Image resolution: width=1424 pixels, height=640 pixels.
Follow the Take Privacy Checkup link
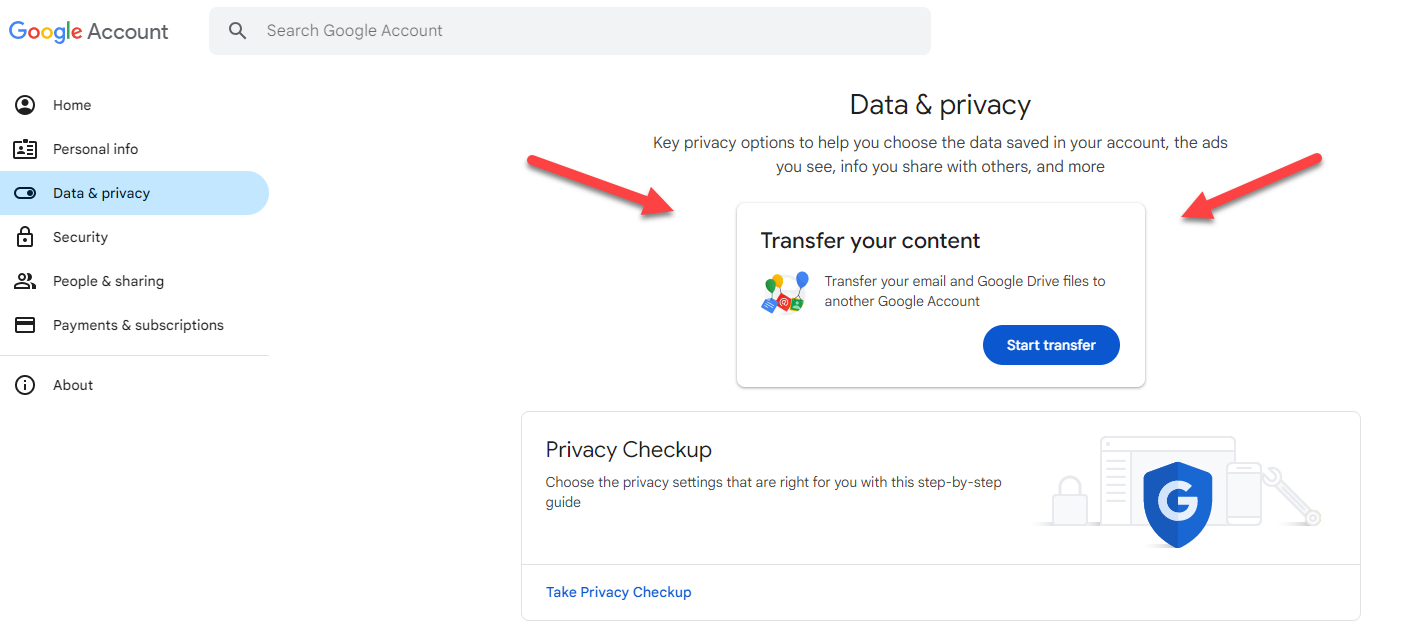[618, 592]
